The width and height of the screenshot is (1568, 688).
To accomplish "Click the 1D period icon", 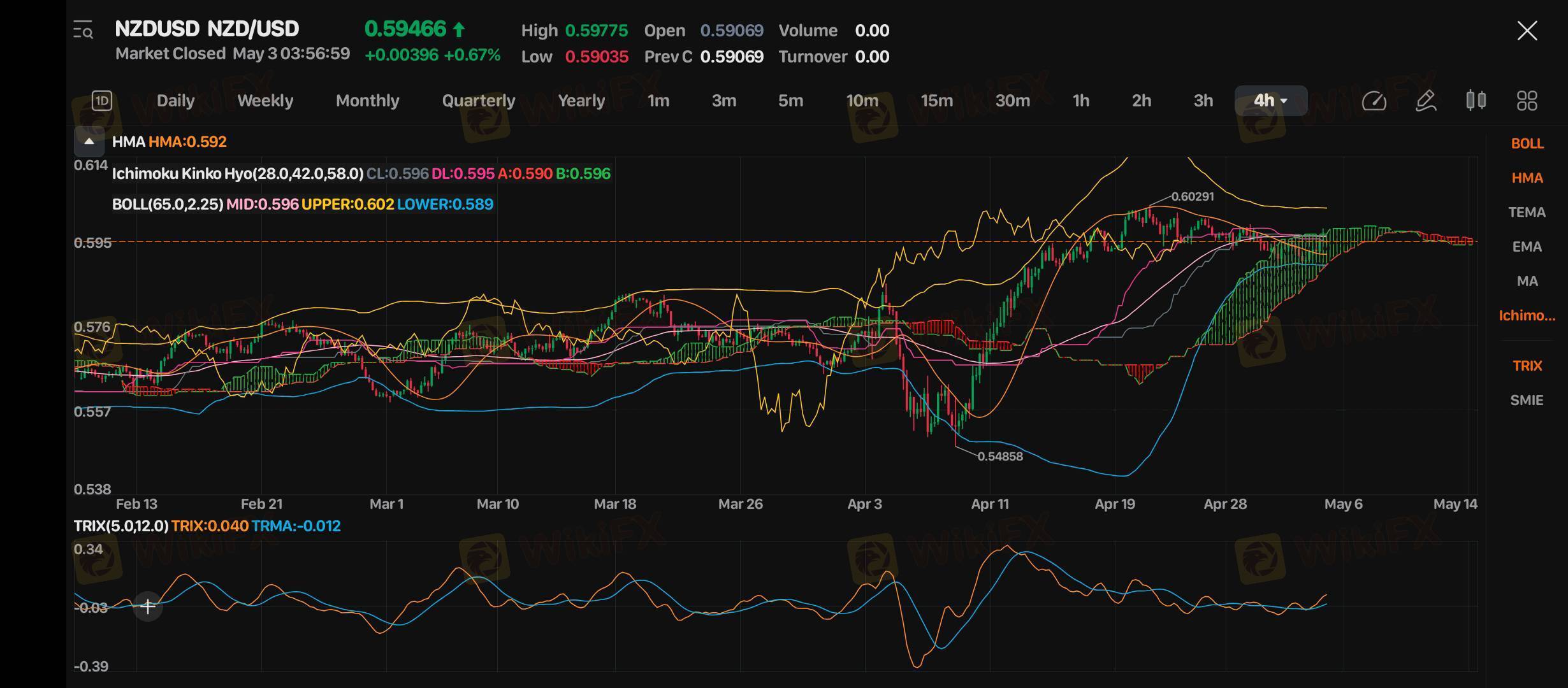I will [102, 101].
